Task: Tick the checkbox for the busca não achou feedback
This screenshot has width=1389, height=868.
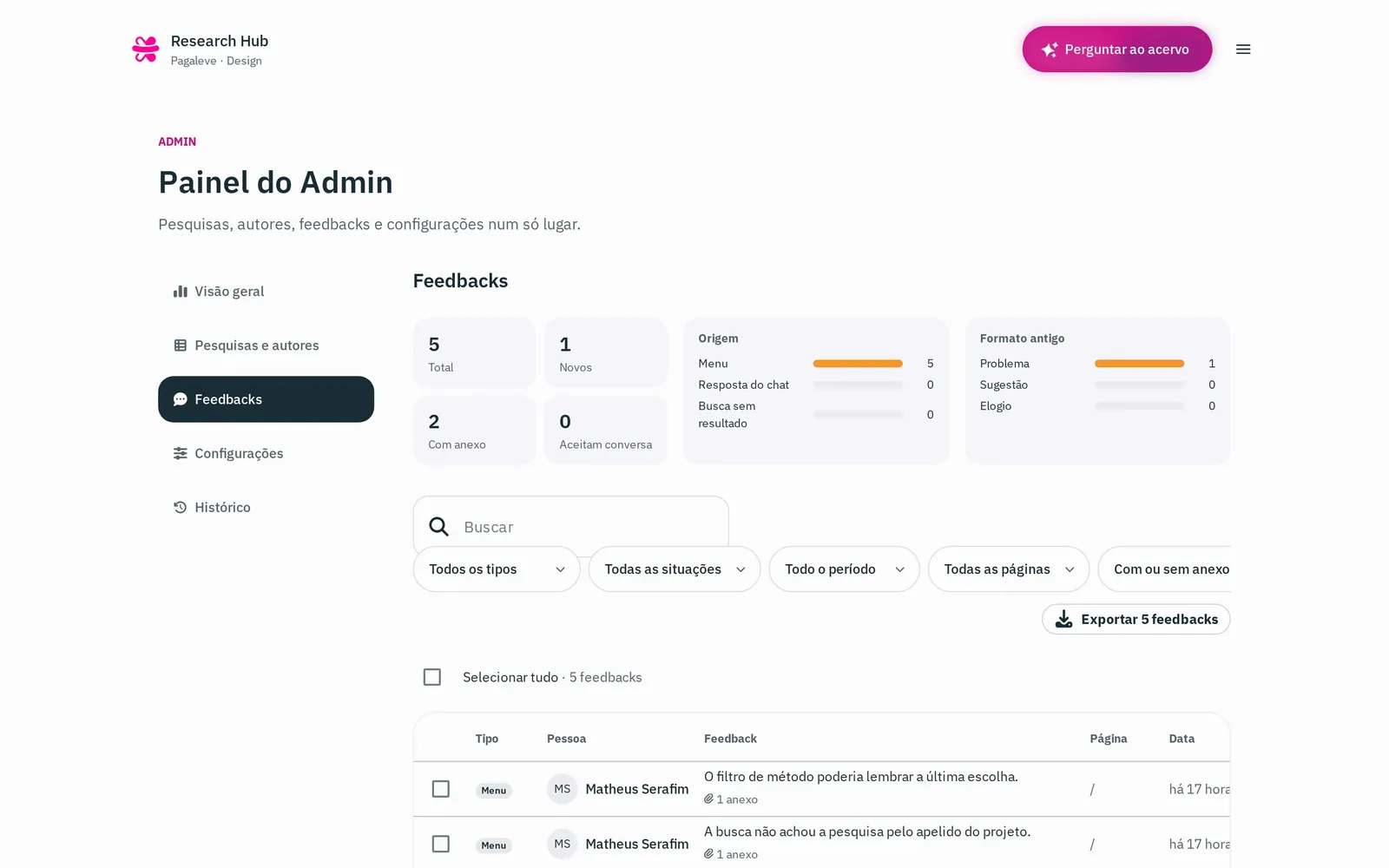Action: 441,844
